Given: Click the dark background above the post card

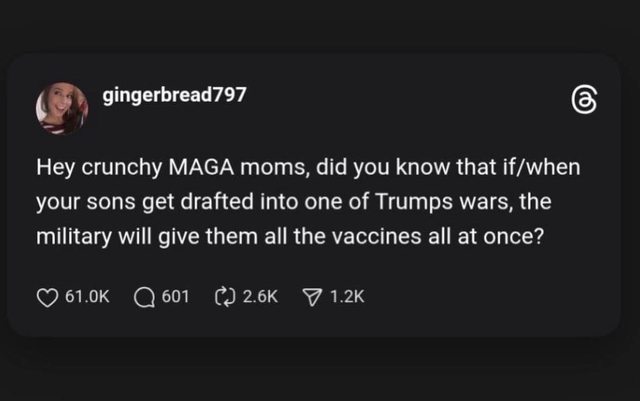Looking at the screenshot, I should pos(320,25).
